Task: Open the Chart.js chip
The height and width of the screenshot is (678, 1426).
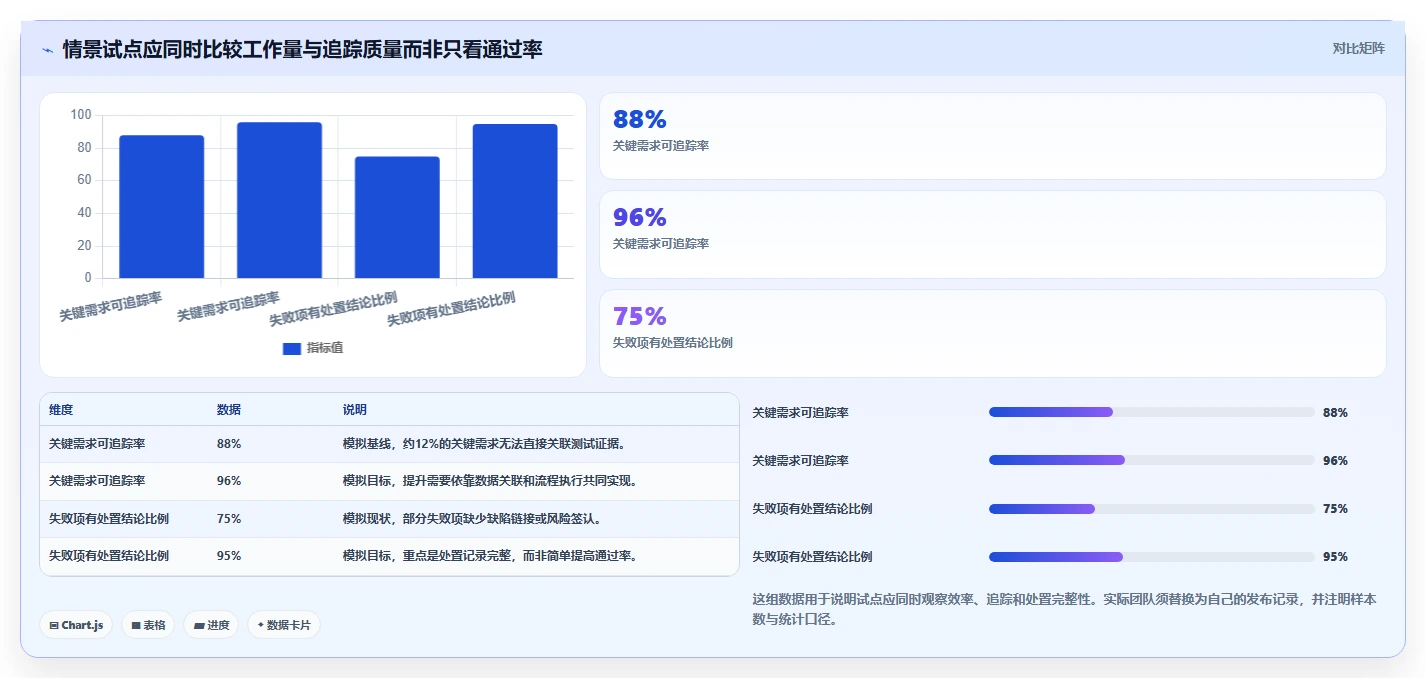Action: [x=76, y=625]
